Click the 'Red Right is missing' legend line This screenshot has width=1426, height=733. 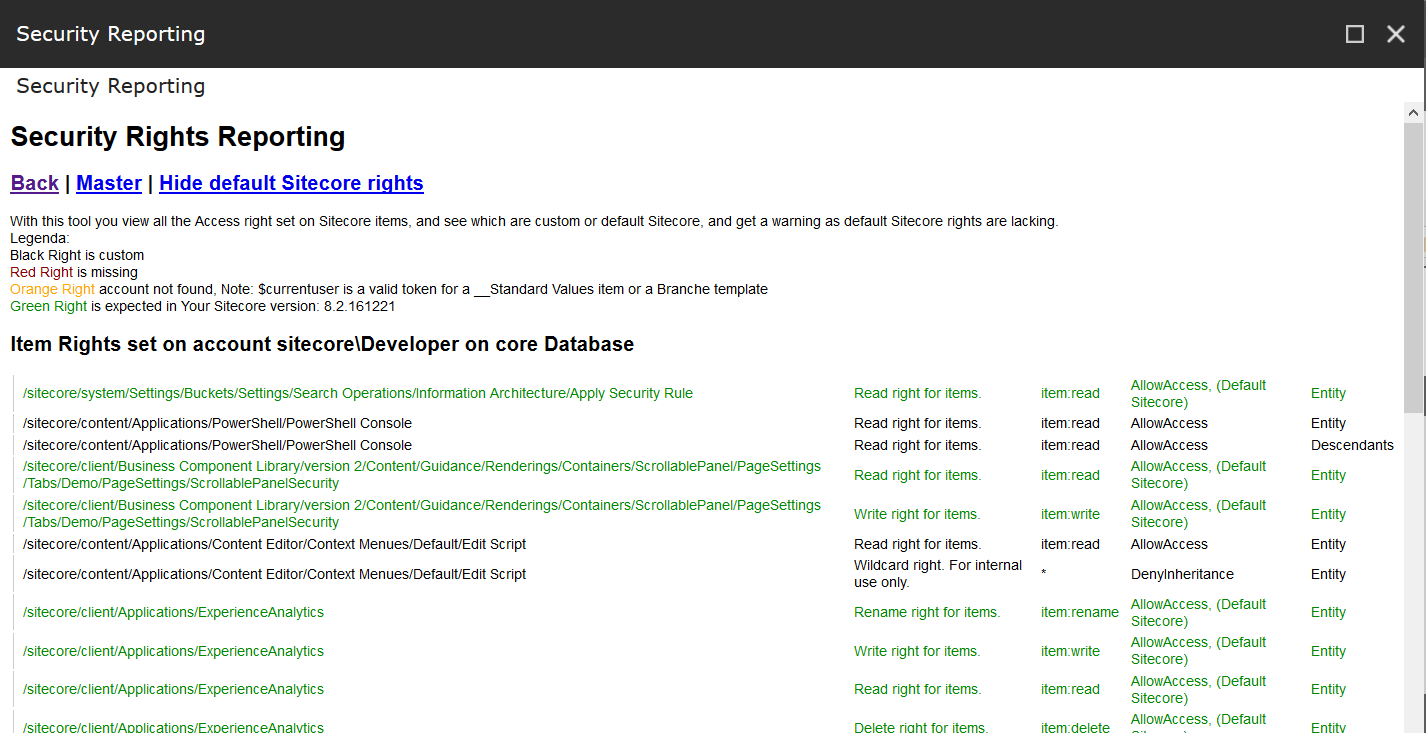tap(74, 272)
